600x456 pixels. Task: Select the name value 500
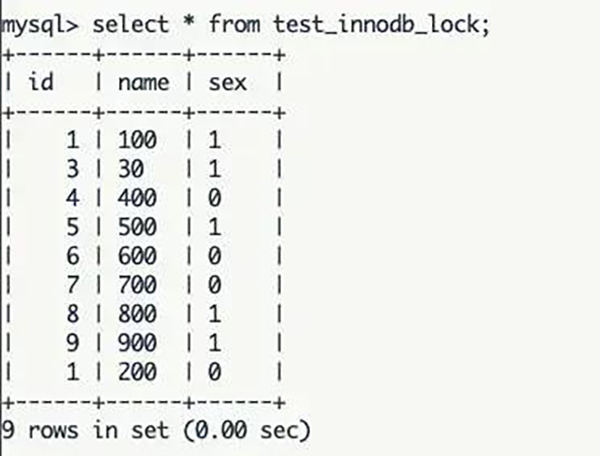(x=137, y=226)
